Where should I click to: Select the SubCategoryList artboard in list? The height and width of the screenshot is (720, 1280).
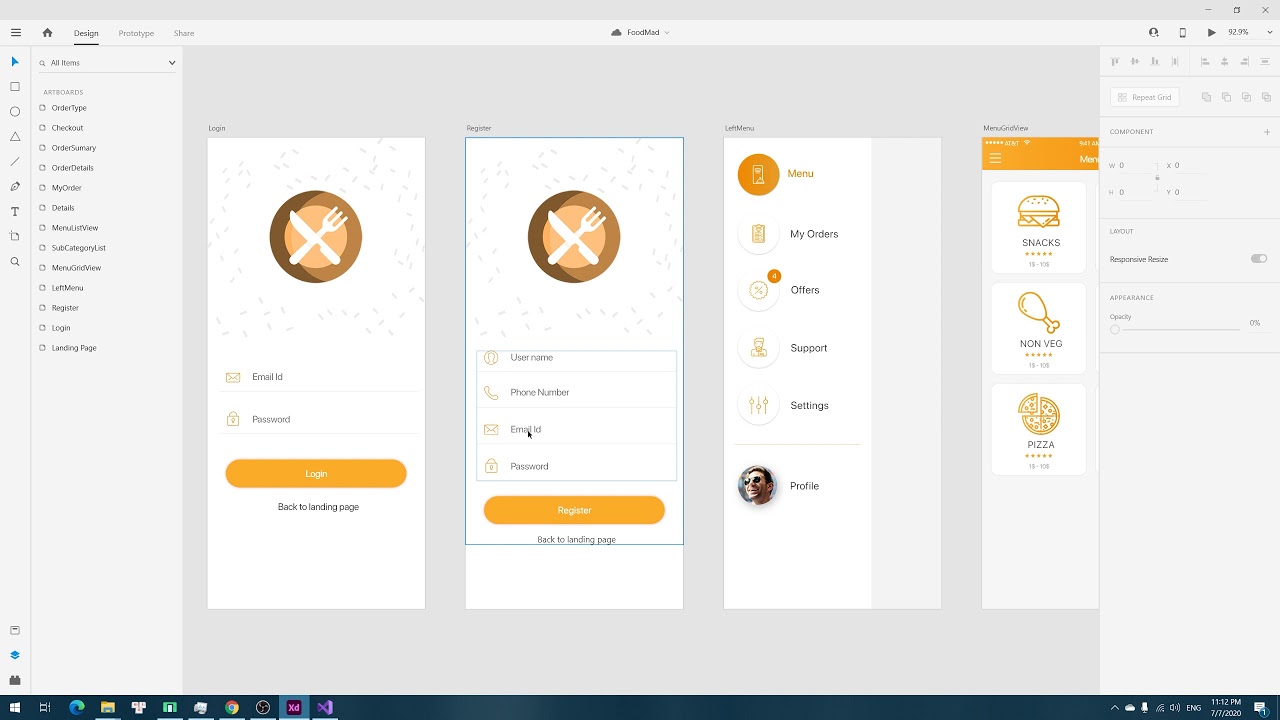pyautogui.click(x=78, y=248)
